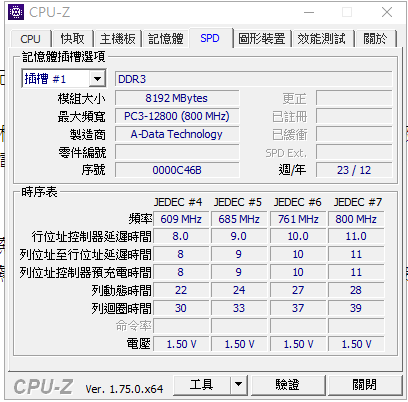Click the CAS latency value 10.0
Image resolution: width=408 pixels, height=402 pixels.
298,236
